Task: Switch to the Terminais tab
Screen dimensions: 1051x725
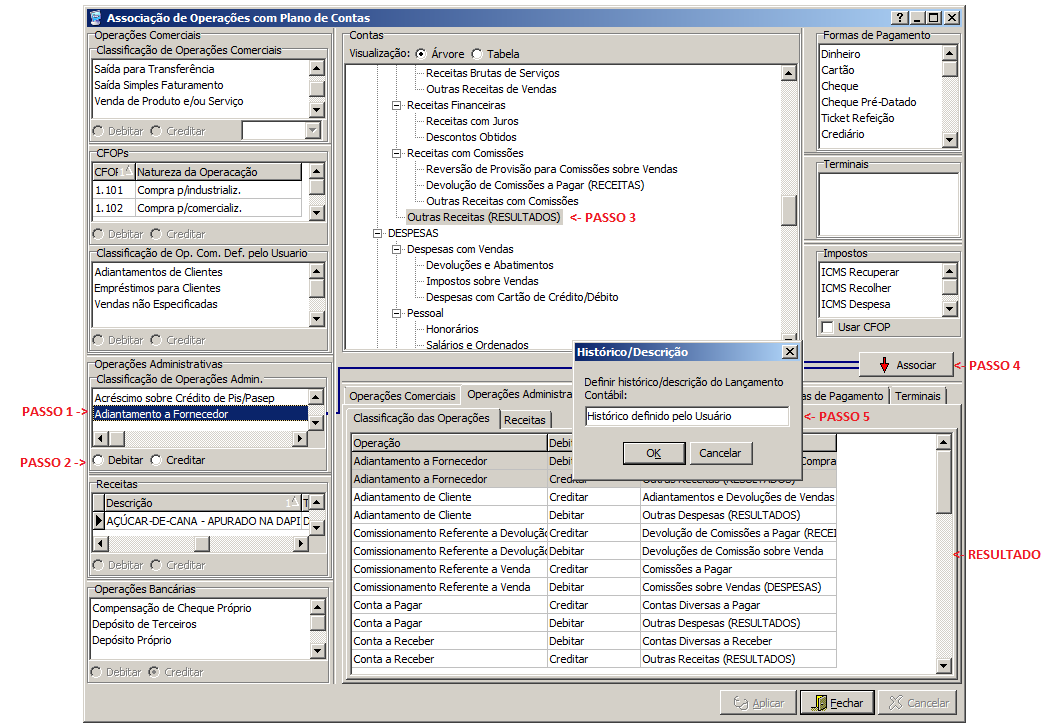Action: coord(917,396)
